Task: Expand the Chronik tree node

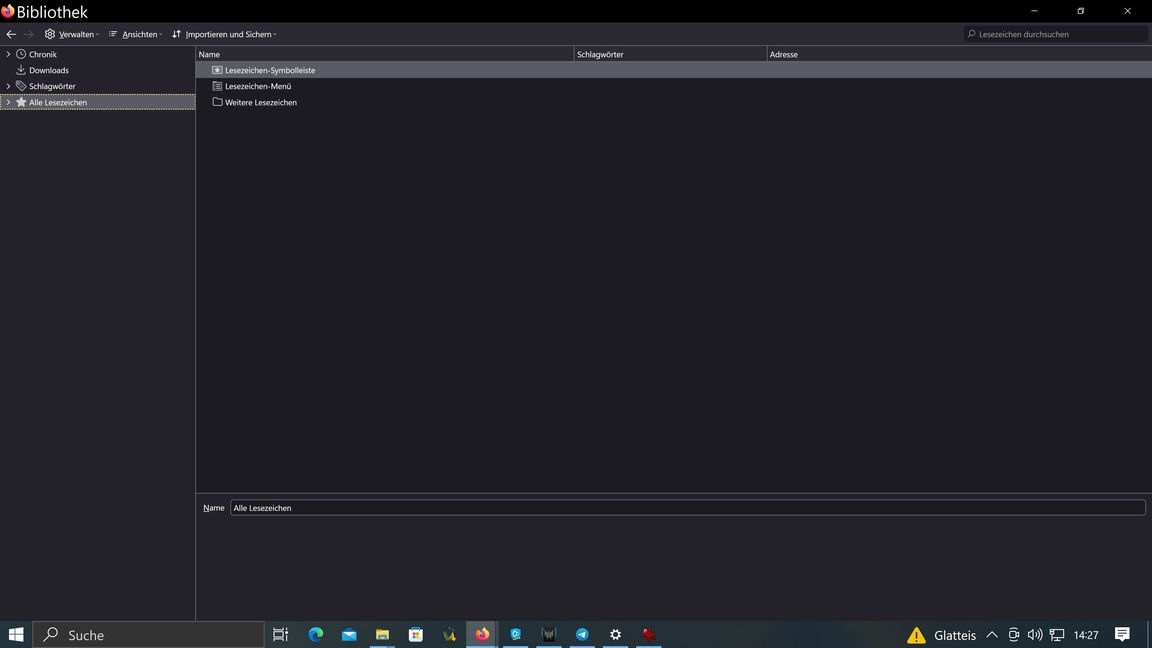Action: (8, 54)
